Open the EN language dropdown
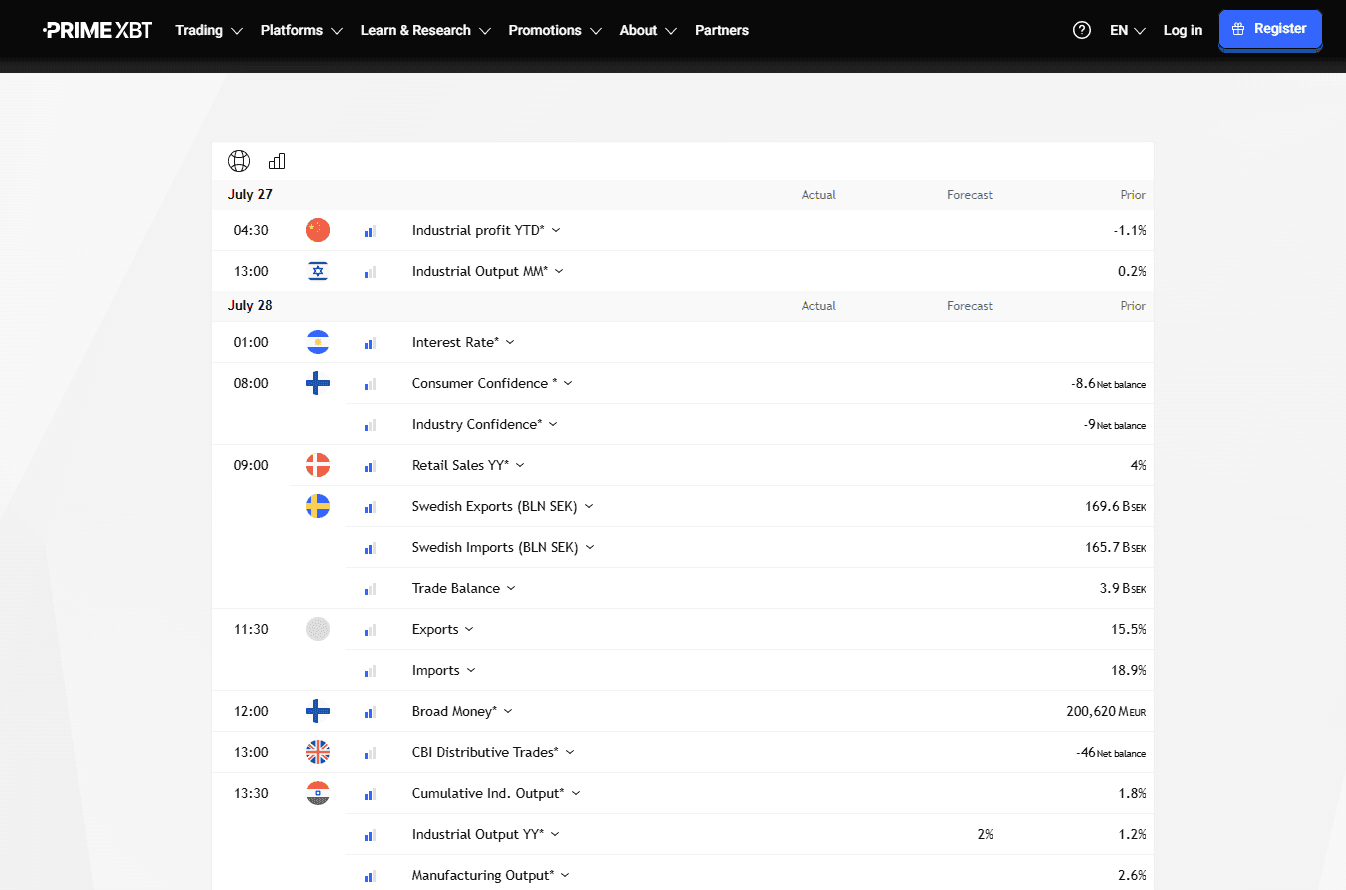Screen dimensions: 1346x890 tap(1128, 30)
